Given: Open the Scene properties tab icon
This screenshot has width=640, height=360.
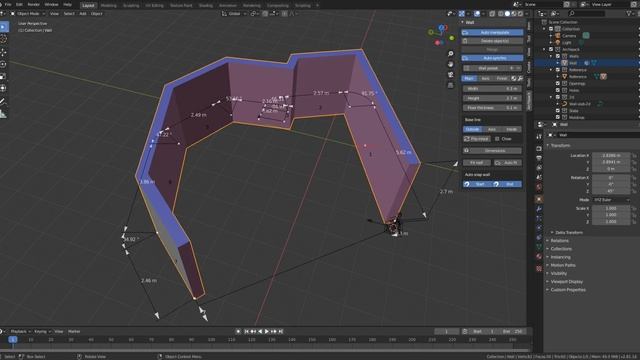Looking at the screenshot, I should pyautogui.click(x=539, y=178).
